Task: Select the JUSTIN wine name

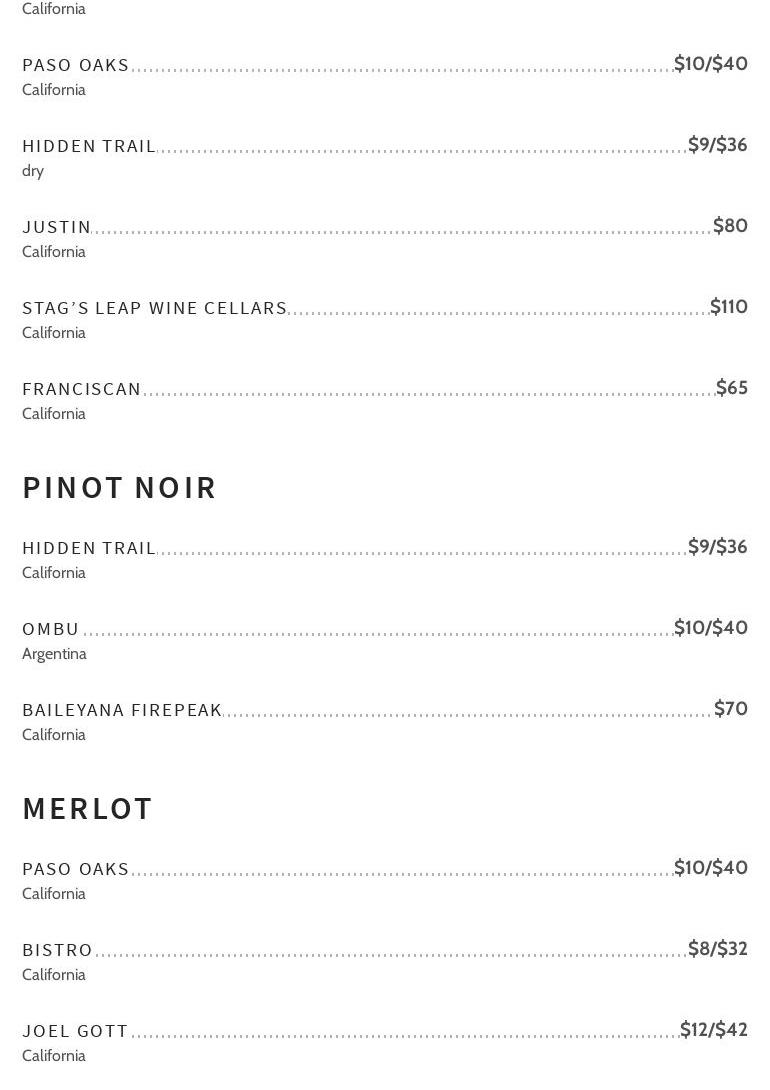Action: pyautogui.click(x=57, y=228)
